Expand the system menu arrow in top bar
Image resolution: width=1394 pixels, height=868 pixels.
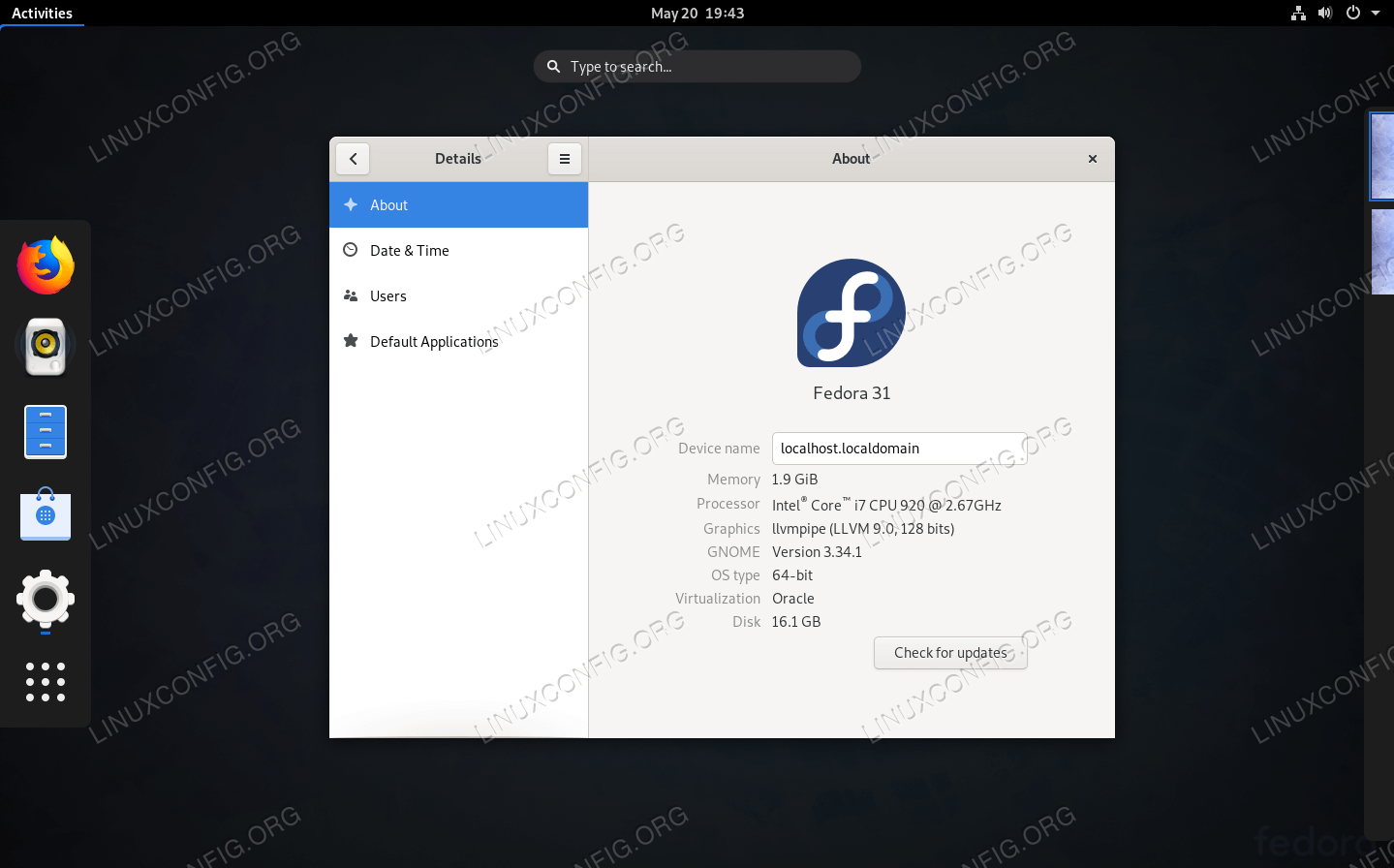[x=1376, y=13]
